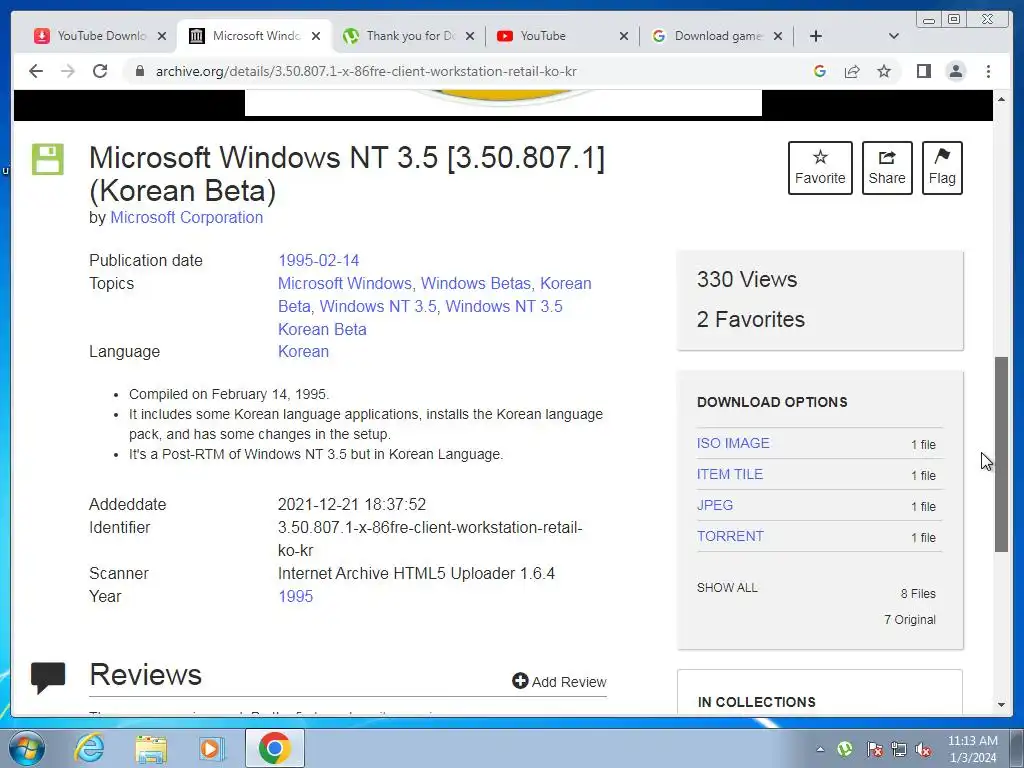Launch Internet Explorer from the taskbar
This screenshot has height=768, width=1024.
pyautogui.click(x=89, y=748)
